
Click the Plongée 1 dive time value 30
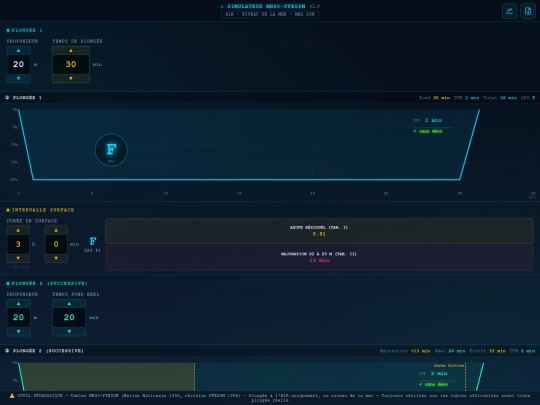(x=71, y=64)
